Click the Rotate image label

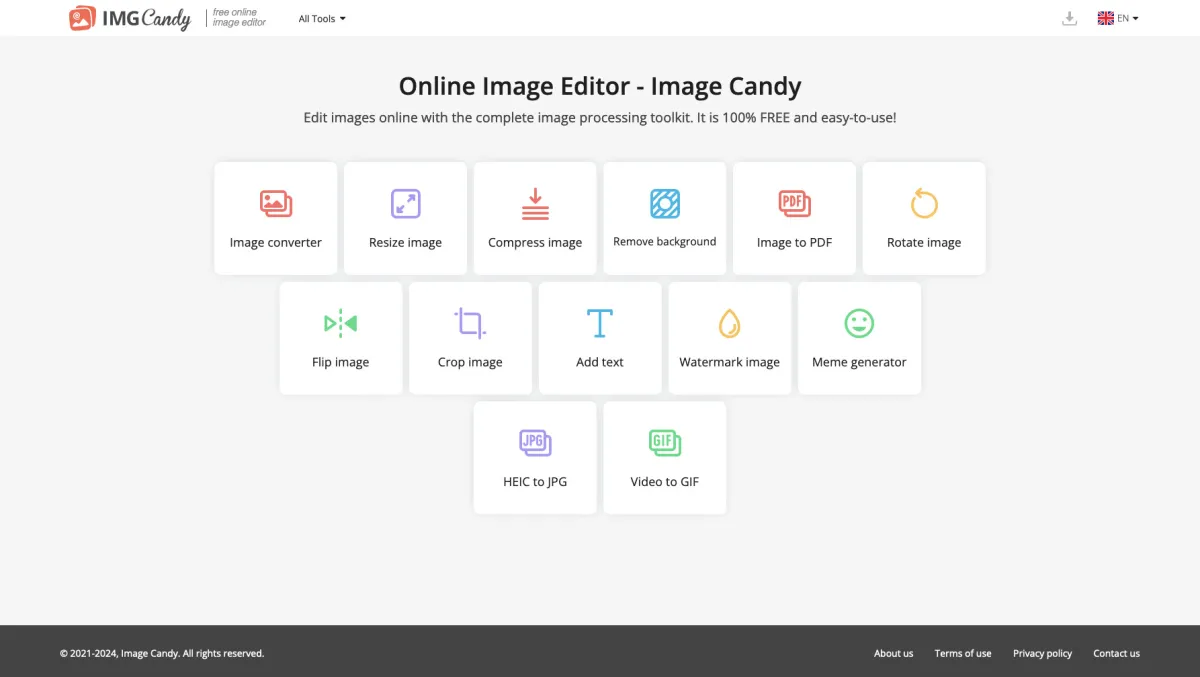click(924, 242)
